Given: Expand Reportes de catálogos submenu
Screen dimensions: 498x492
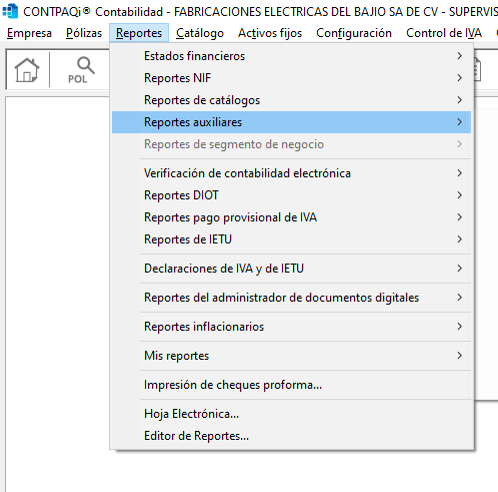Looking at the screenshot, I should click(291, 100).
